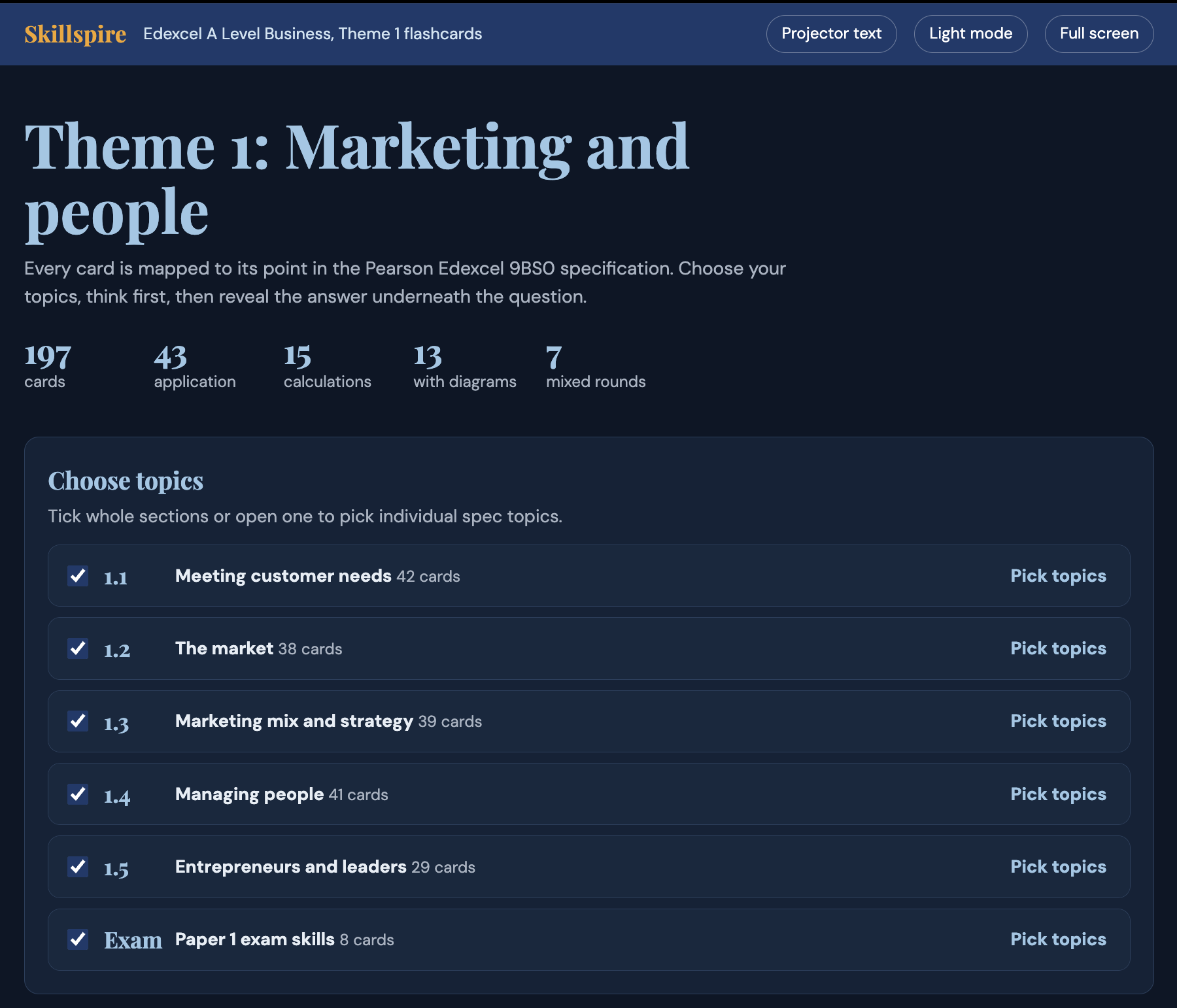
Task: Click the '1.4' section number
Action: 117,796
